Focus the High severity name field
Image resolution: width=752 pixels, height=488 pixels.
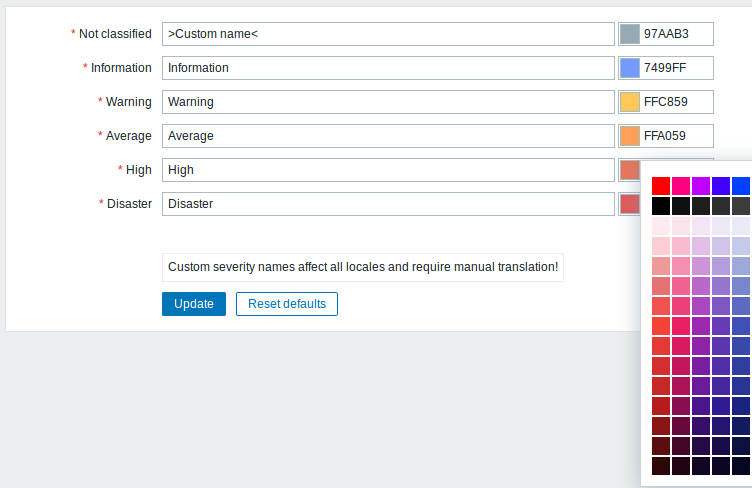(x=388, y=170)
